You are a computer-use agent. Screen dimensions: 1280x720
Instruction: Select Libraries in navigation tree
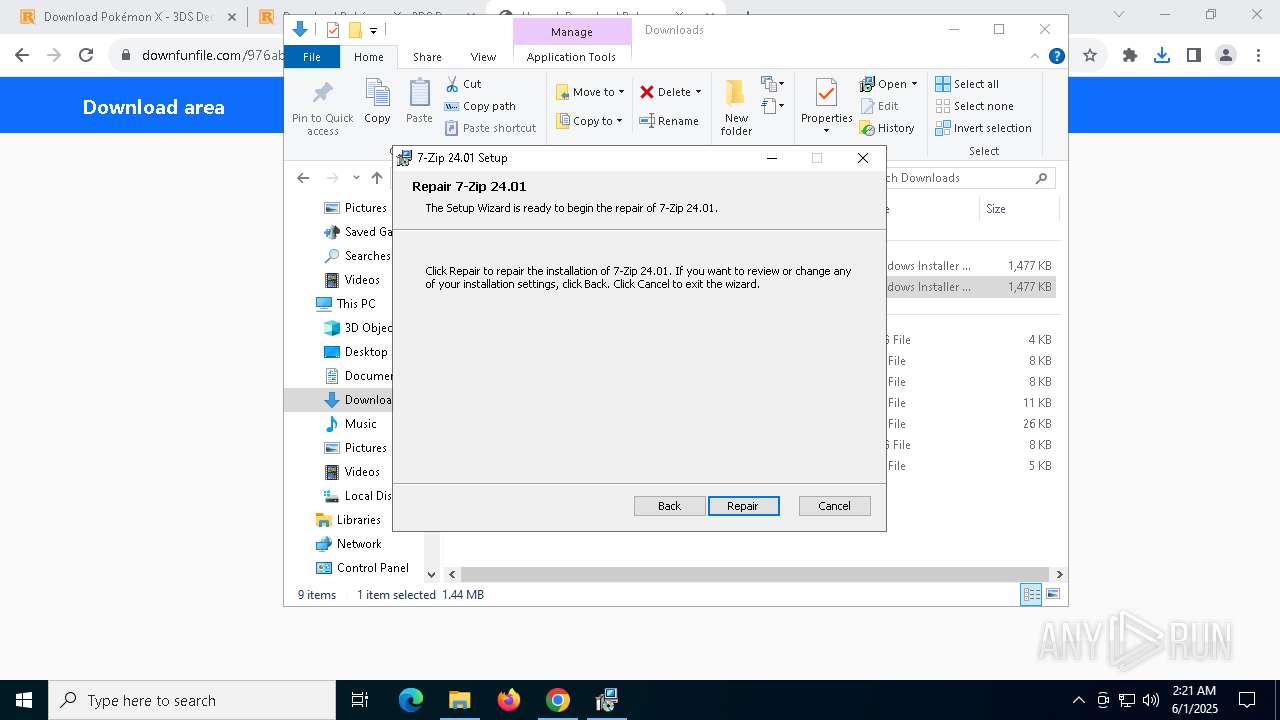[x=348, y=520]
